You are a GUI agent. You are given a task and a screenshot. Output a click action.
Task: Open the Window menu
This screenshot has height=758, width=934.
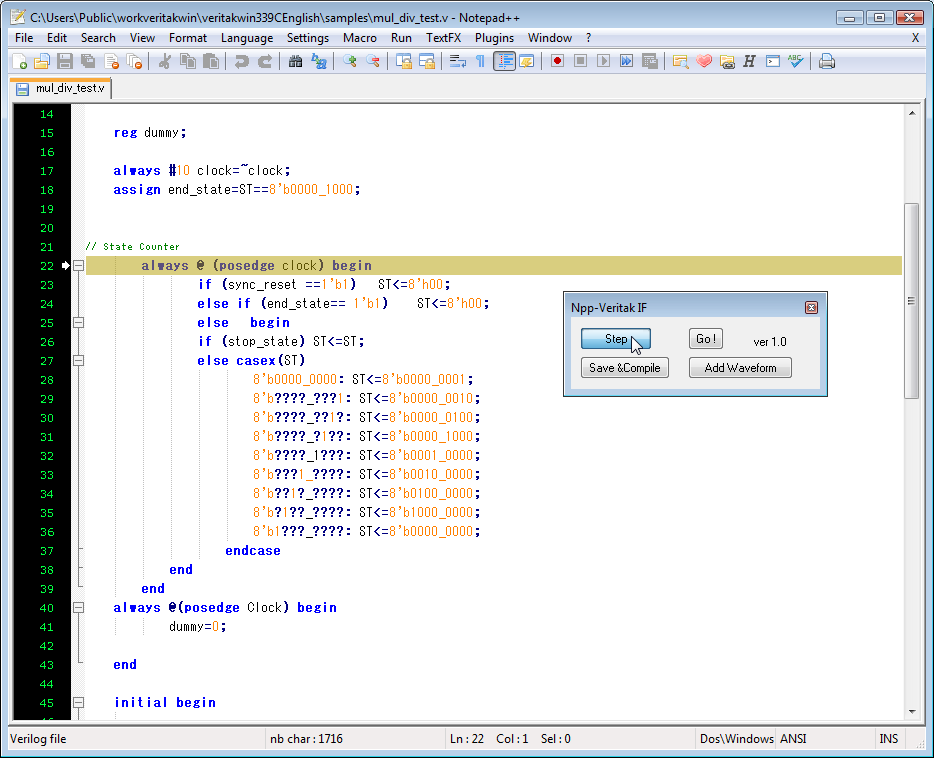point(550,38)
